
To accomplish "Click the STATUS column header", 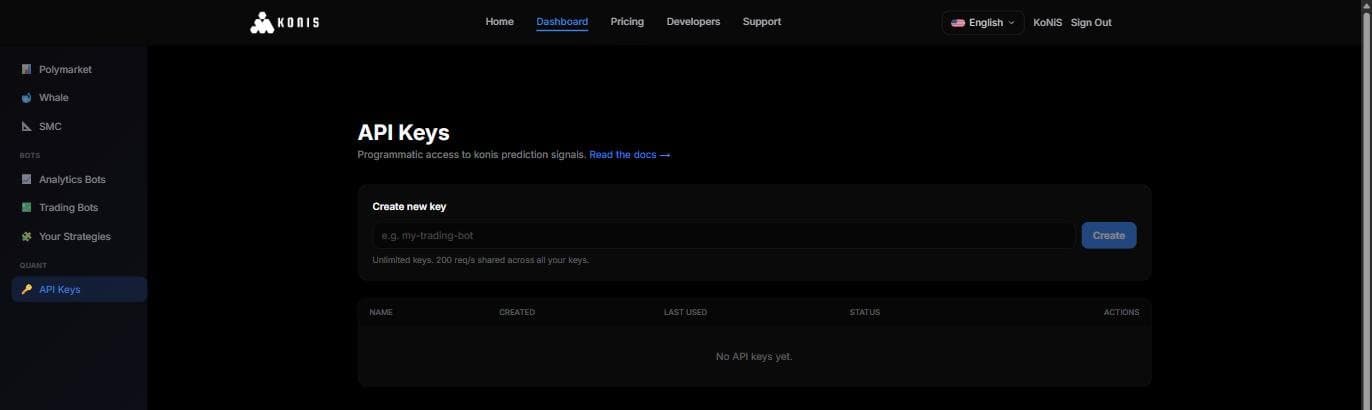I will [x=865, y=312].
